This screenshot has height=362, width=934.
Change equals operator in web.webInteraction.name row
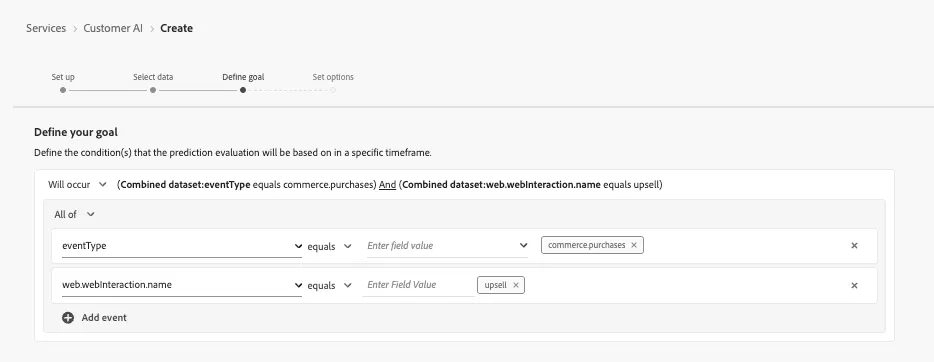[x=329, y=286]
